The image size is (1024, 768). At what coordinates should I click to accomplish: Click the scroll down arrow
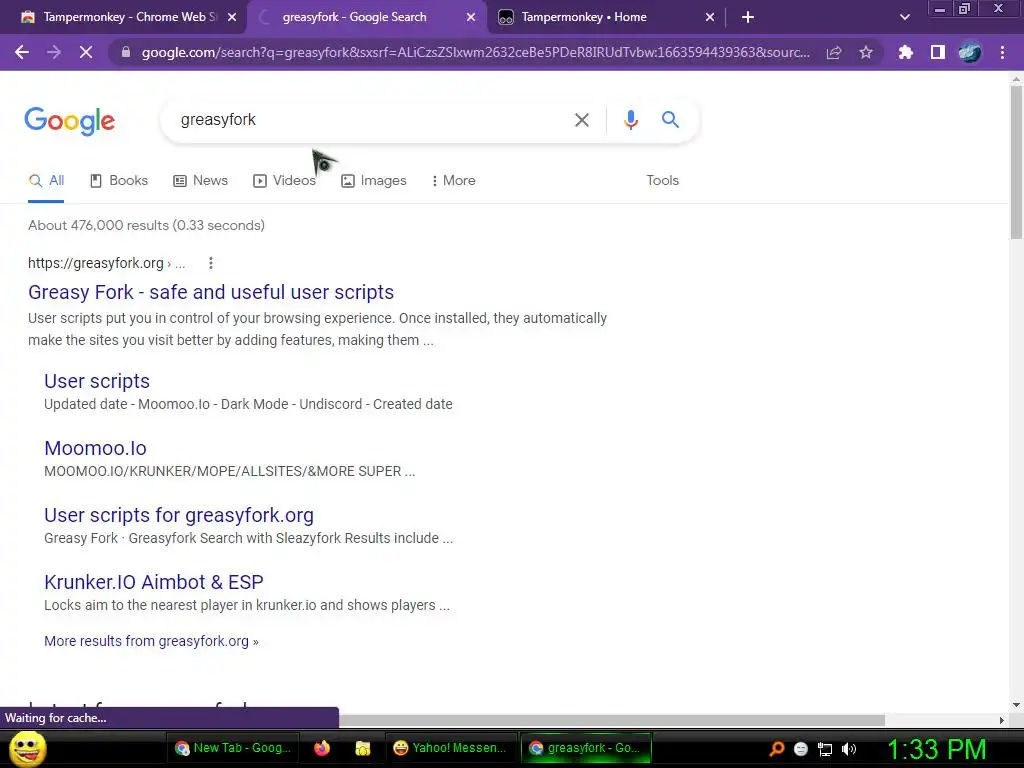(1016, 705)
